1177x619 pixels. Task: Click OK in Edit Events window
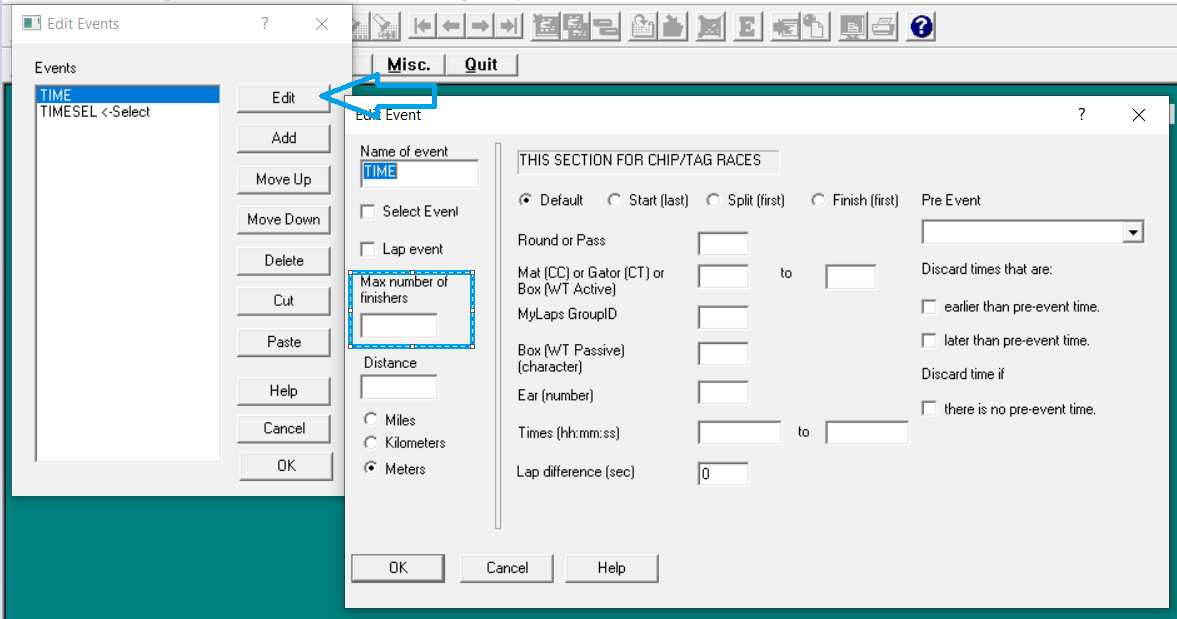pos(286,466)
